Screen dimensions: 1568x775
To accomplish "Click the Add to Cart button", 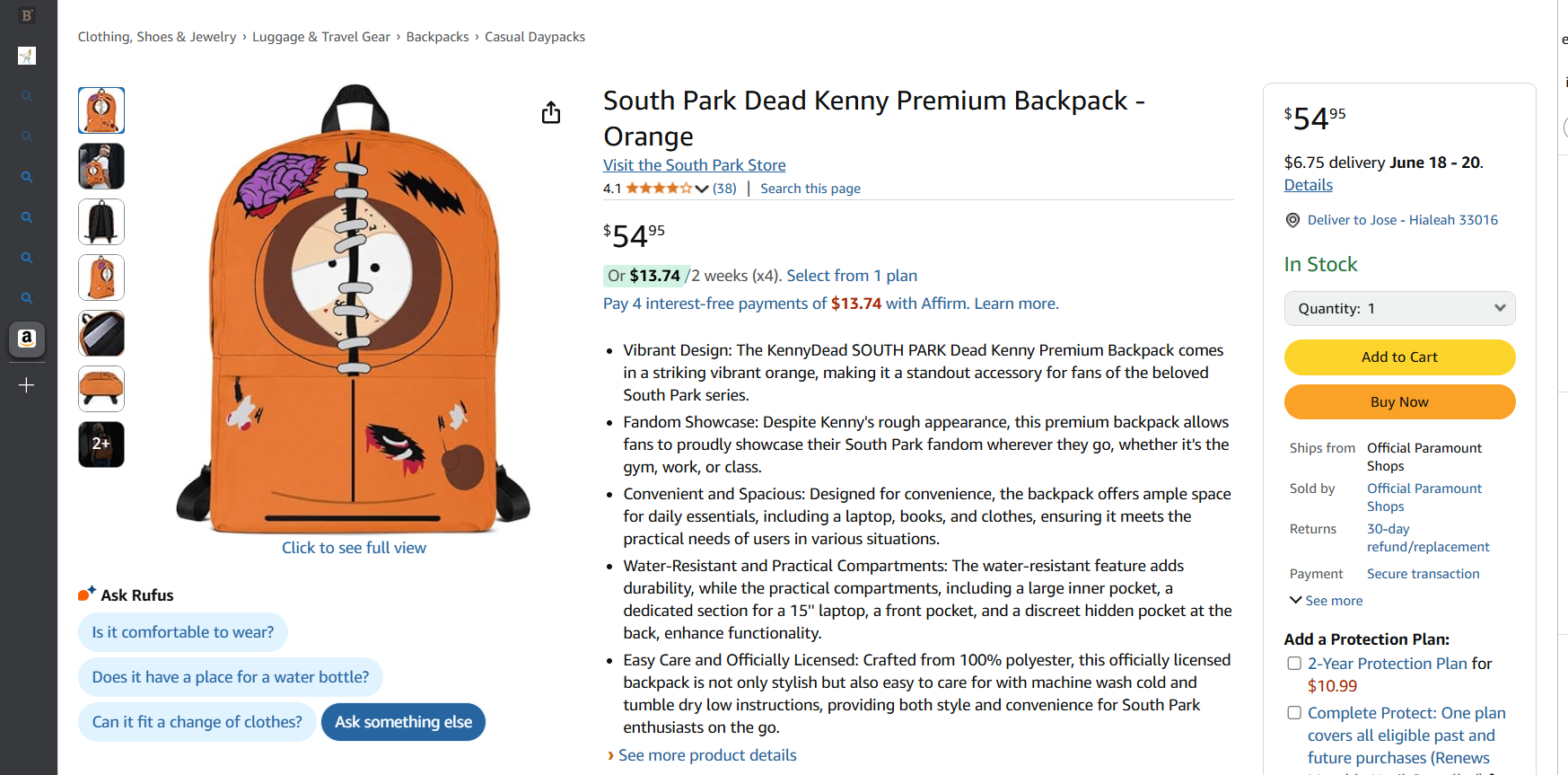I will click(x=1399, y=357).
